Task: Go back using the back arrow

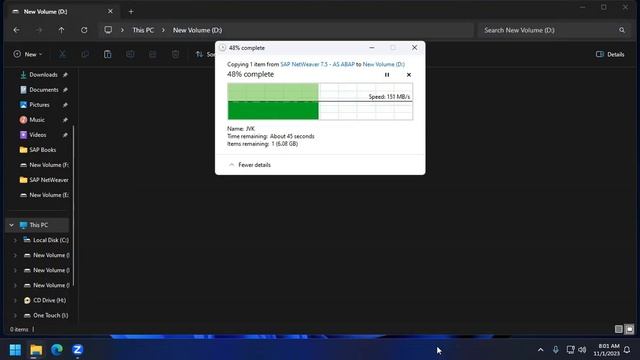Action: tap(16, 30)
